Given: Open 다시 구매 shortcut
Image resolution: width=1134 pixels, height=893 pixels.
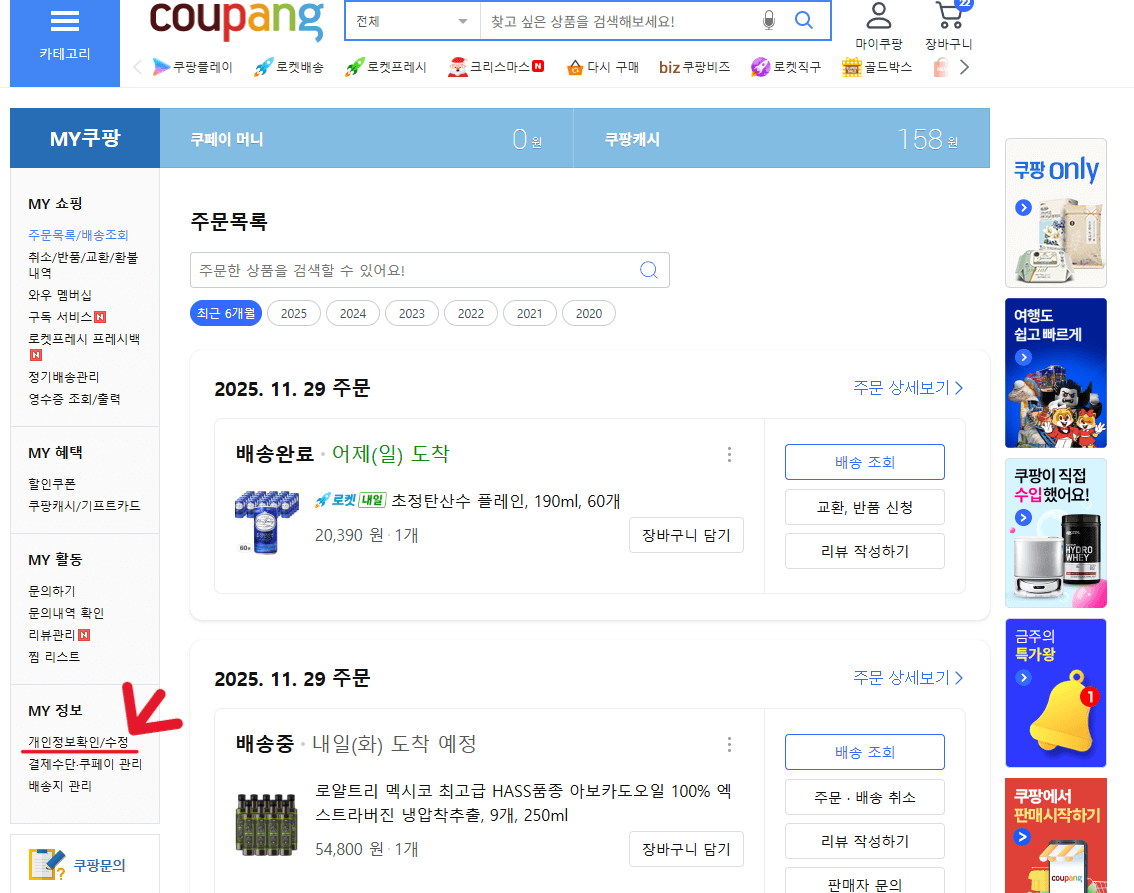Looking at the screenshot, I should [602, 67].
